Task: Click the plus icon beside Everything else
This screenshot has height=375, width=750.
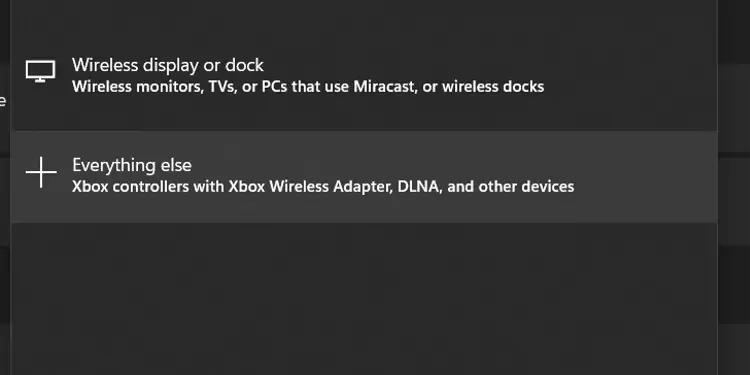Action: 41,172
